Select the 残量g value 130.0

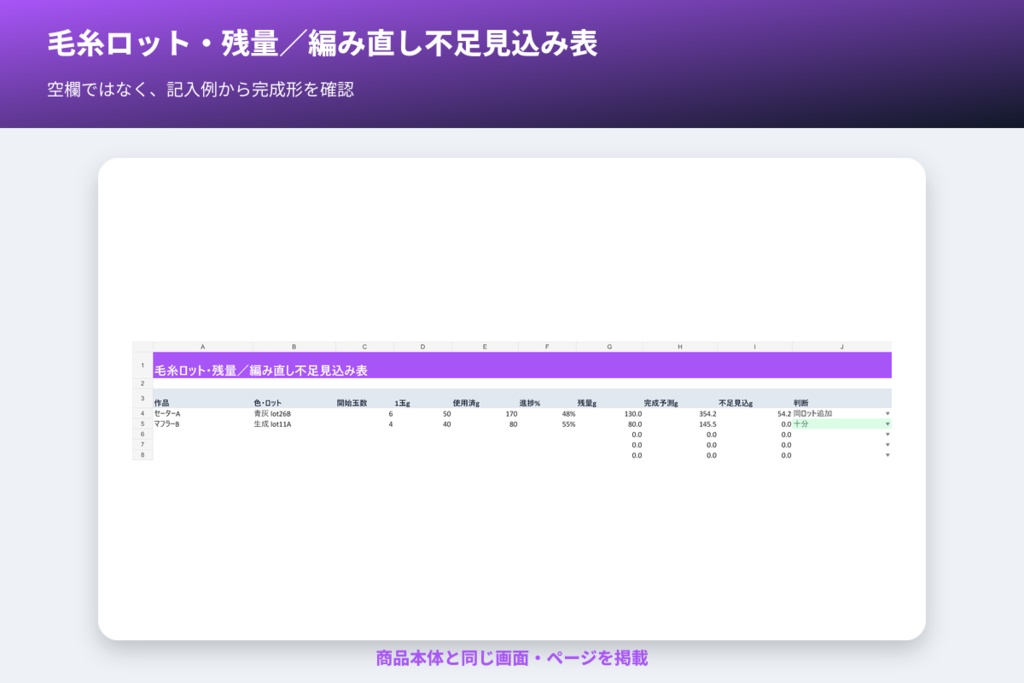(x=609, y=413)
